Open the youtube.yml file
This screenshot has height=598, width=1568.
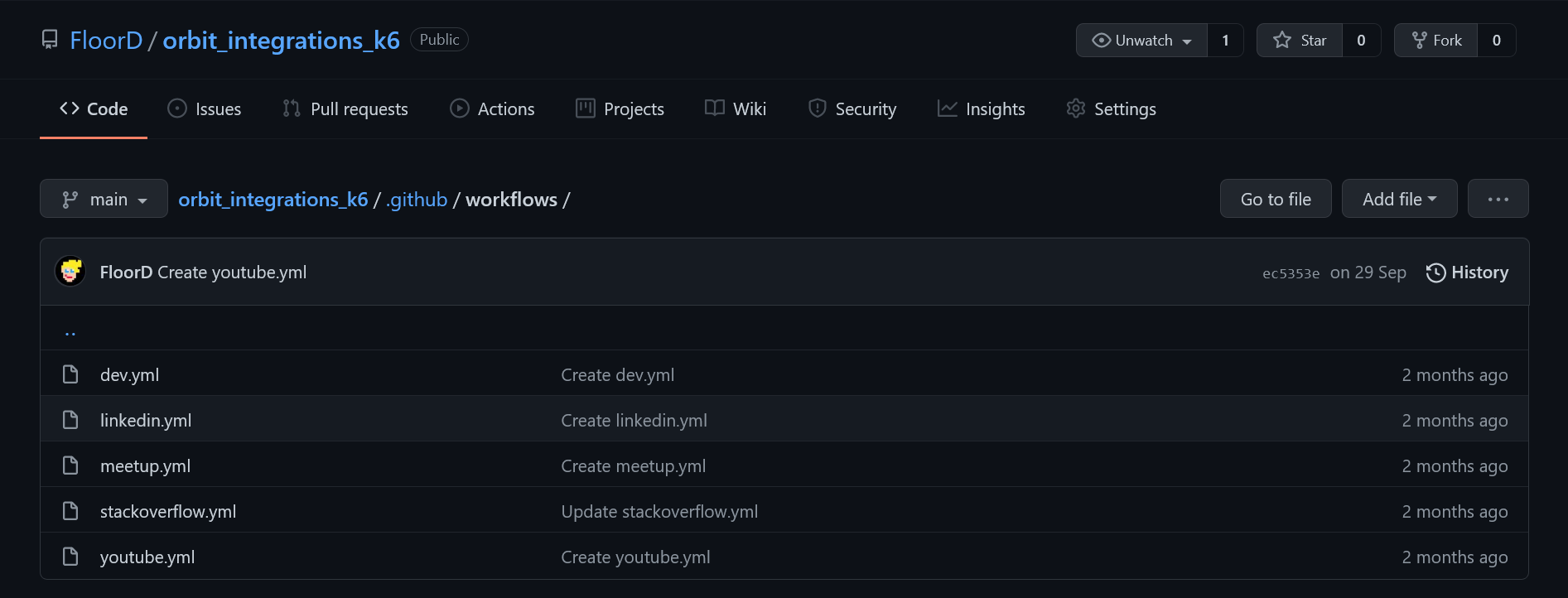pos(147,557)
